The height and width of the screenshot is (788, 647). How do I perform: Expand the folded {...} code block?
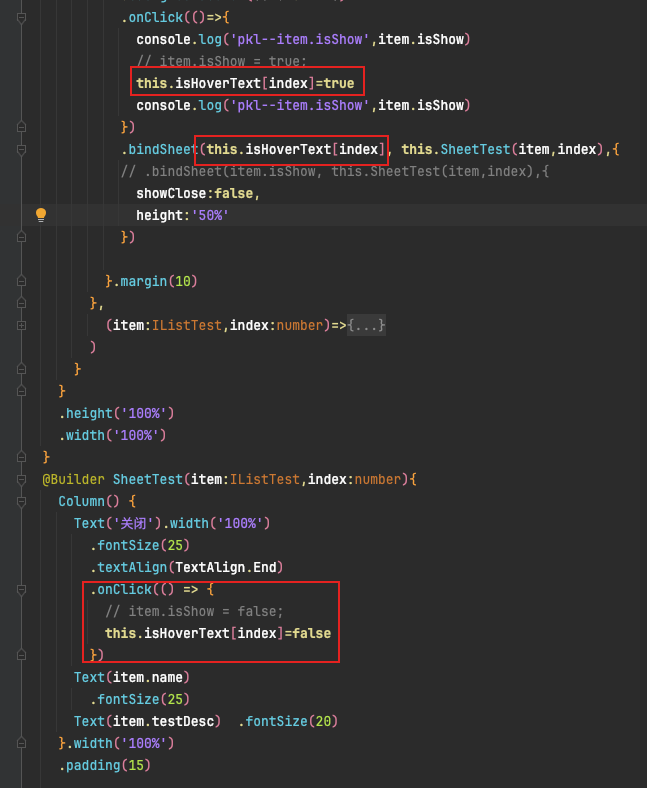click(366, 325)
